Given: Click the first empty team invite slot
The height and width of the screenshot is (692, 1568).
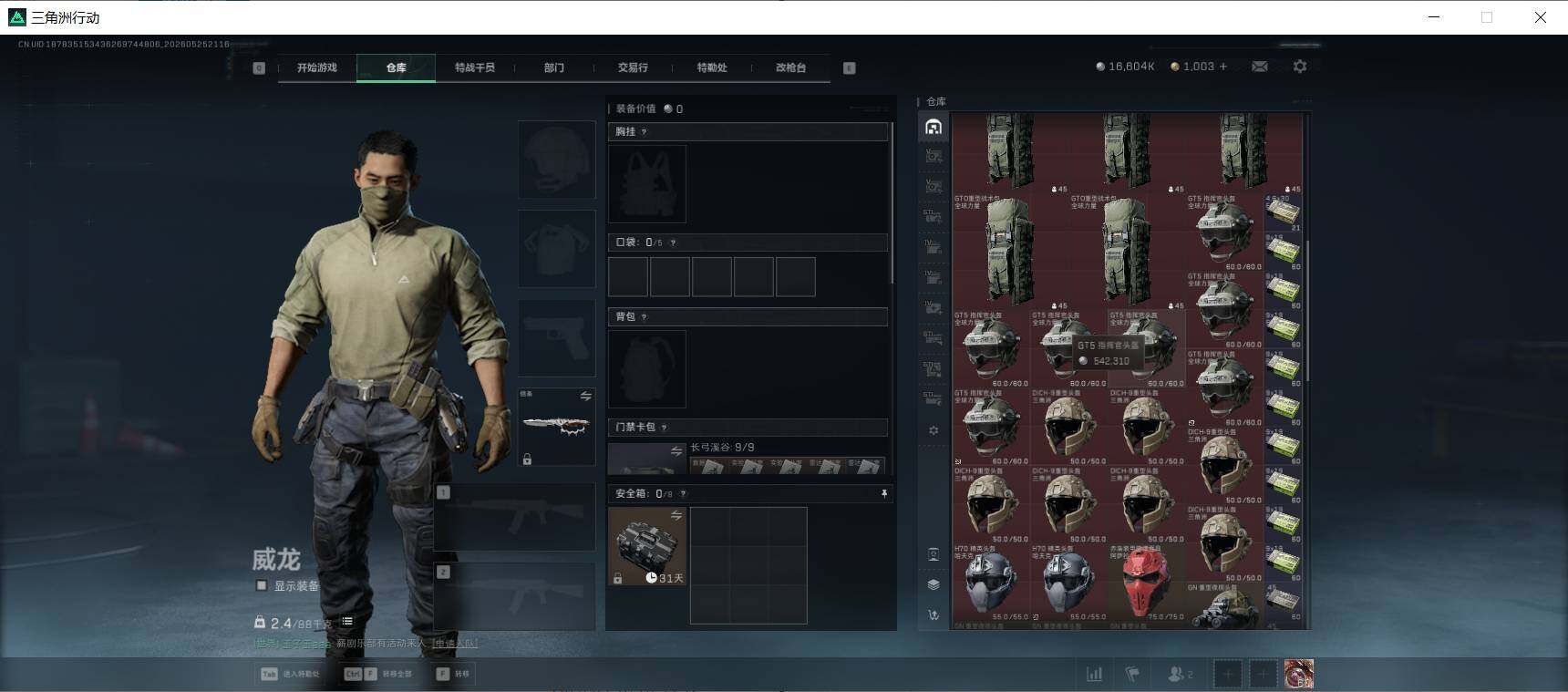Looking at the screenshot, I should pos(1227,674).
